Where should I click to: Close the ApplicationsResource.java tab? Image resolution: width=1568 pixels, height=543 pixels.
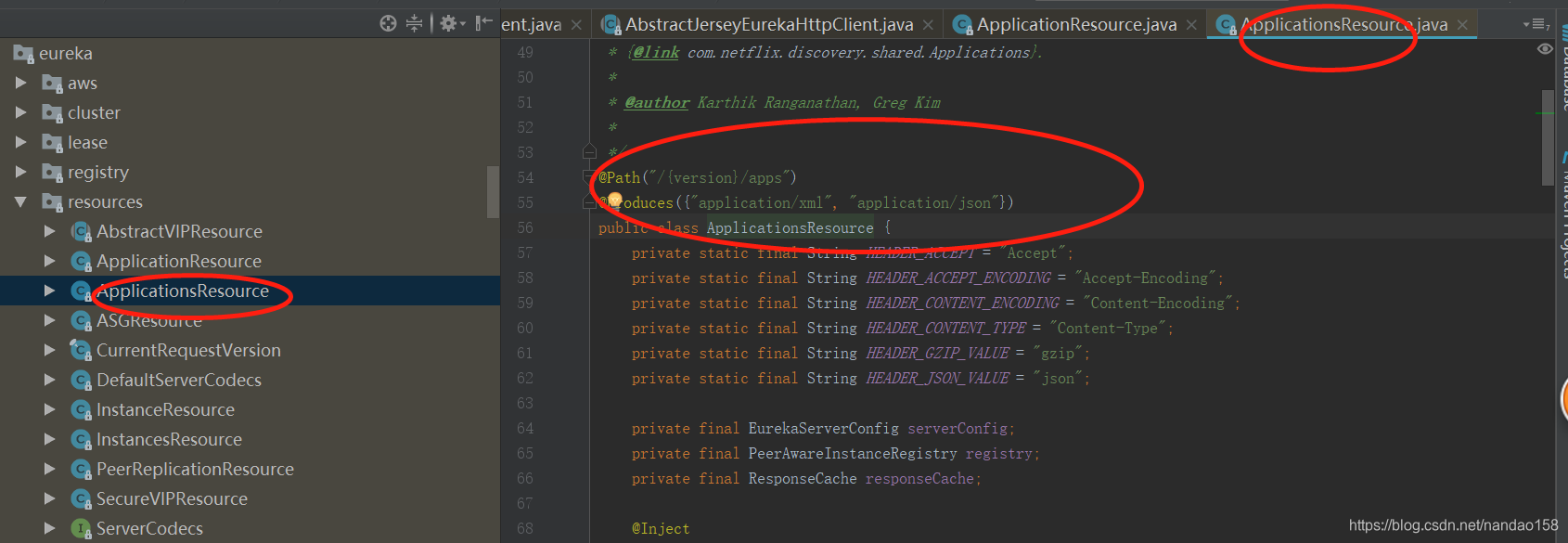(x=1463, y=25)
